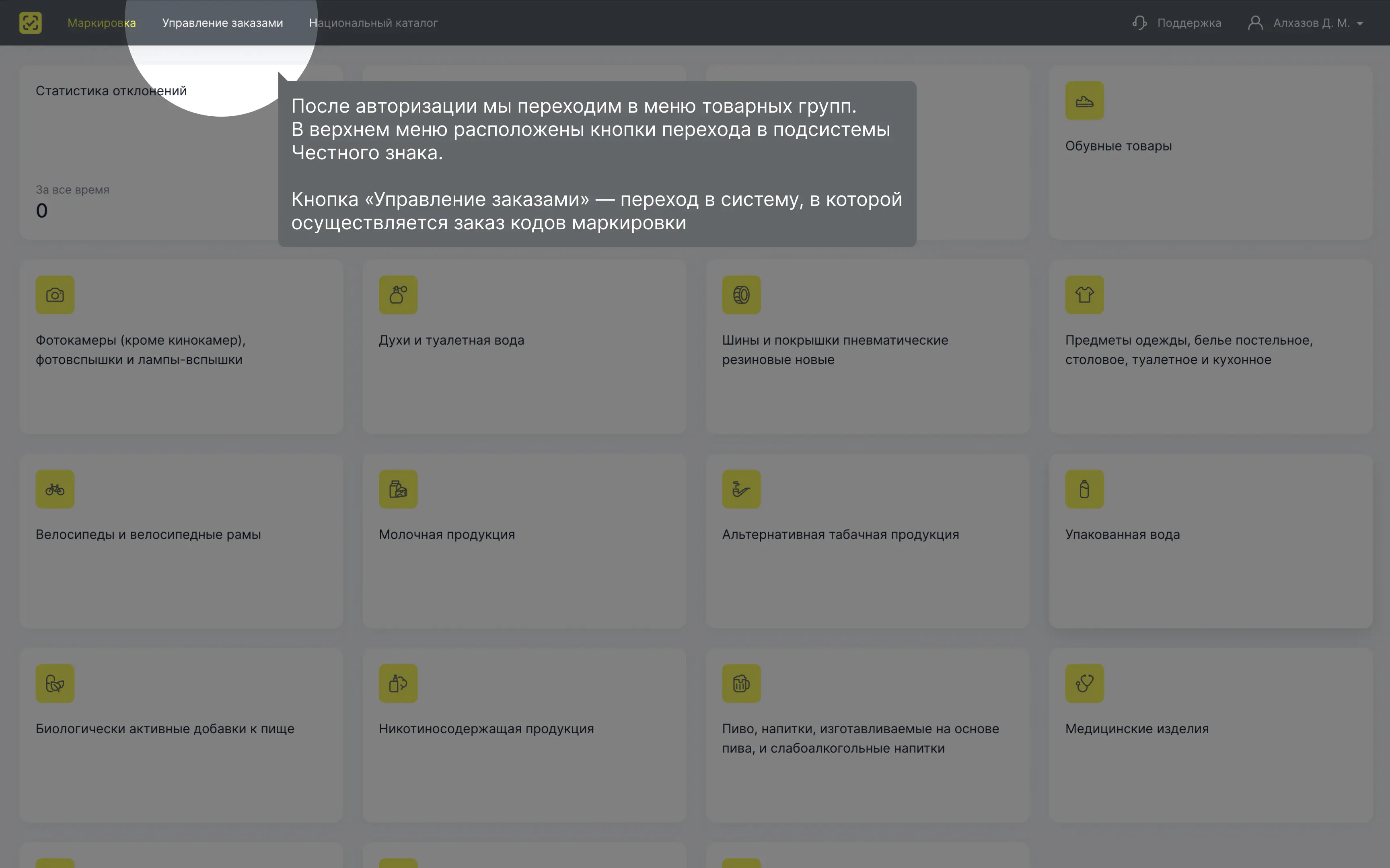The image size is (1390, 868).
Task: Click the pills and leaf icon for БАД
Action: (x=55, y=683)
